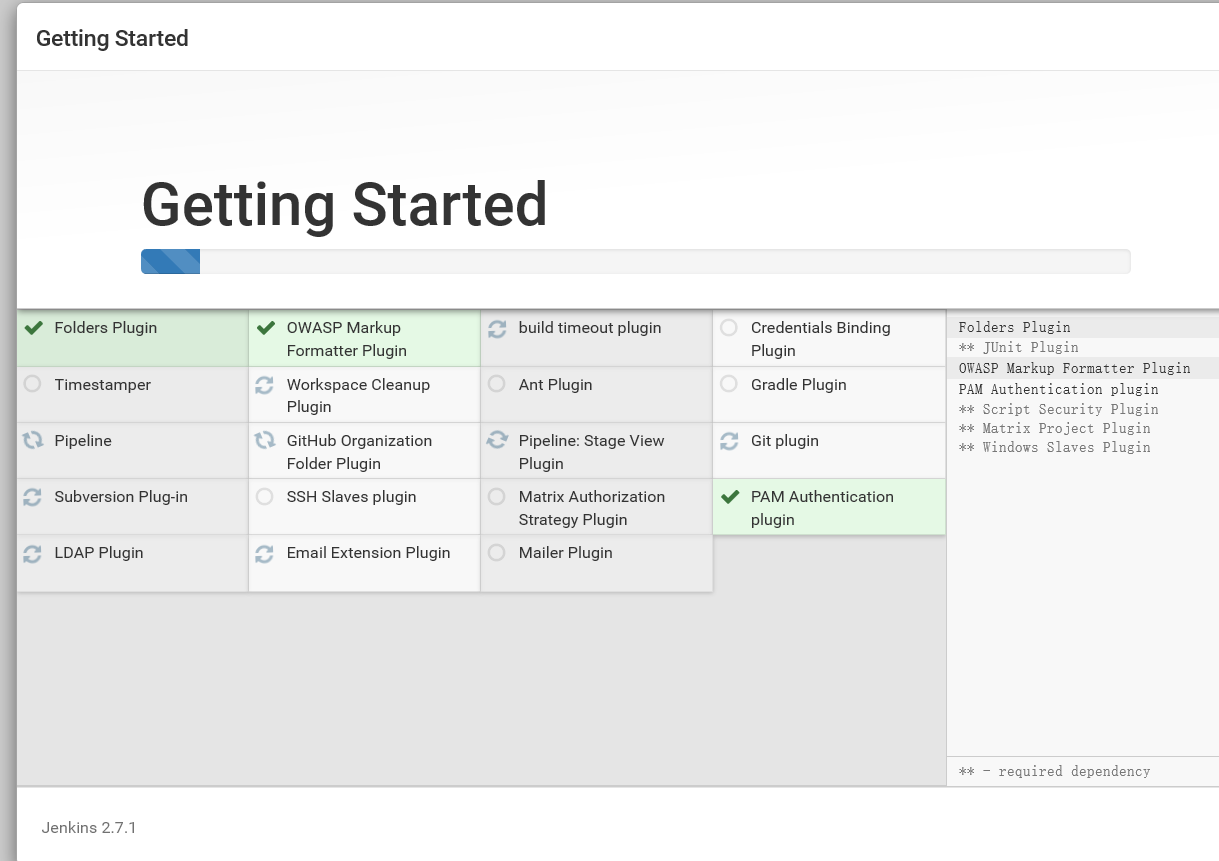Click the Getting Started dialog title

pos(112,39)
